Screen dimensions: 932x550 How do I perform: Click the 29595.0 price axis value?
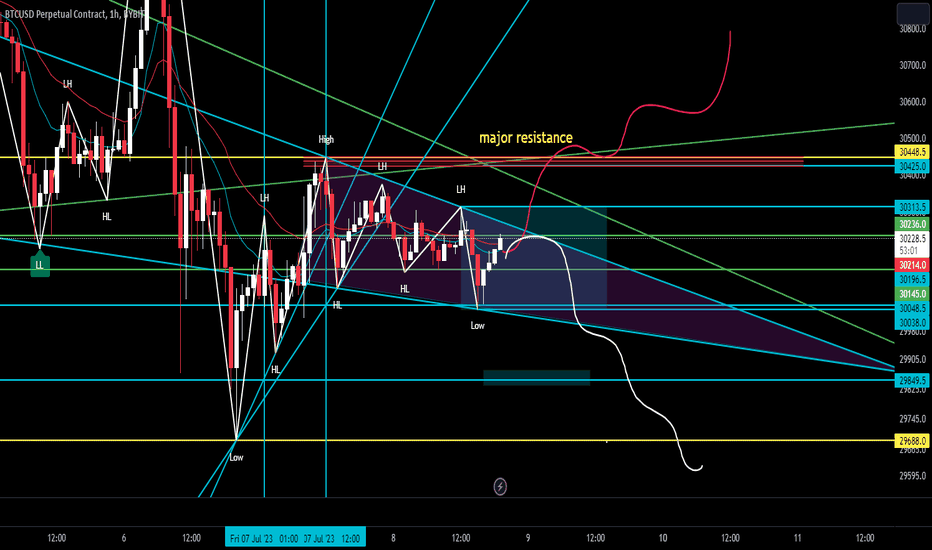click(x=912, y=476)
